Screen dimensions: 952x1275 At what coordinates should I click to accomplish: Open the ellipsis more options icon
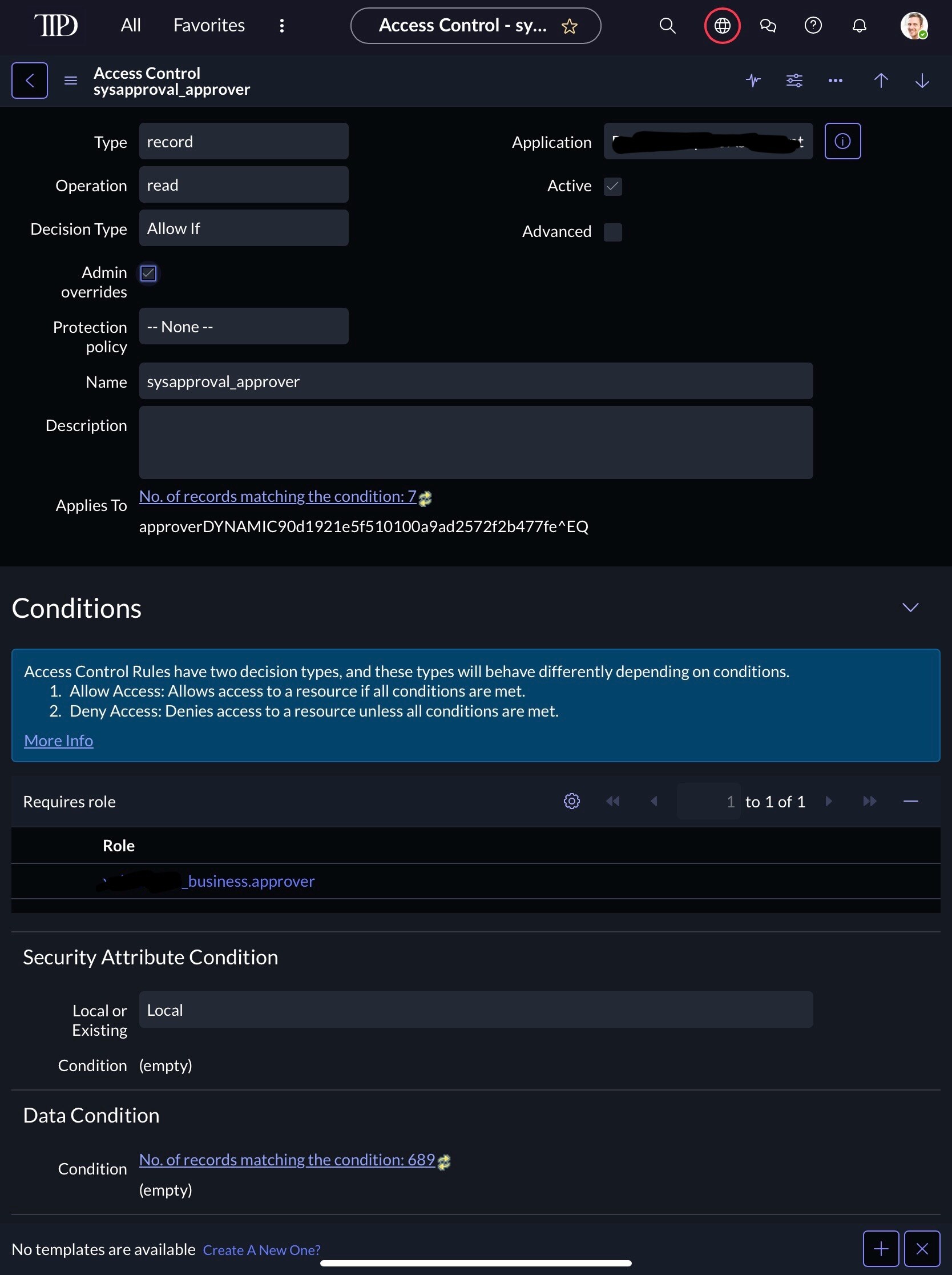pos(835,81)
